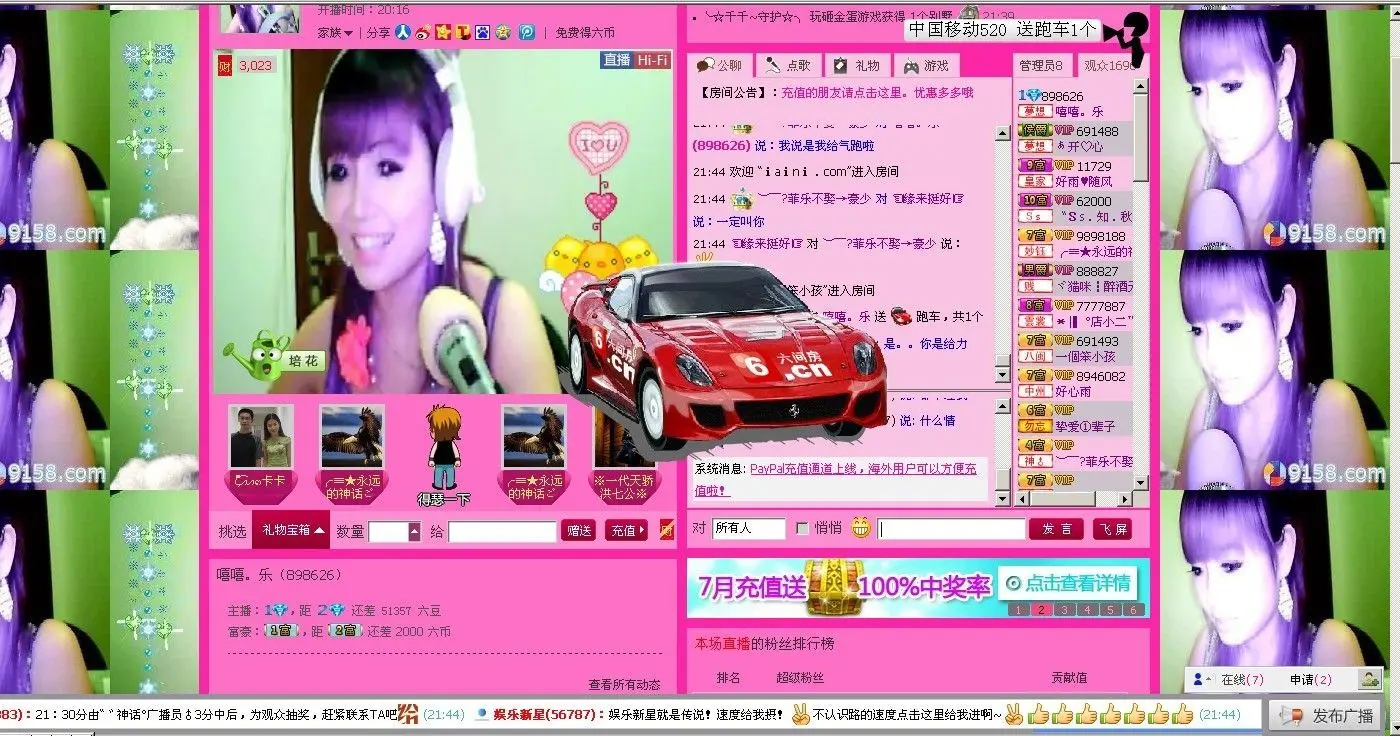The image size is (1400, 736).
Task: Click the 直播 live badge on the video
Action: tap(617, 60)
